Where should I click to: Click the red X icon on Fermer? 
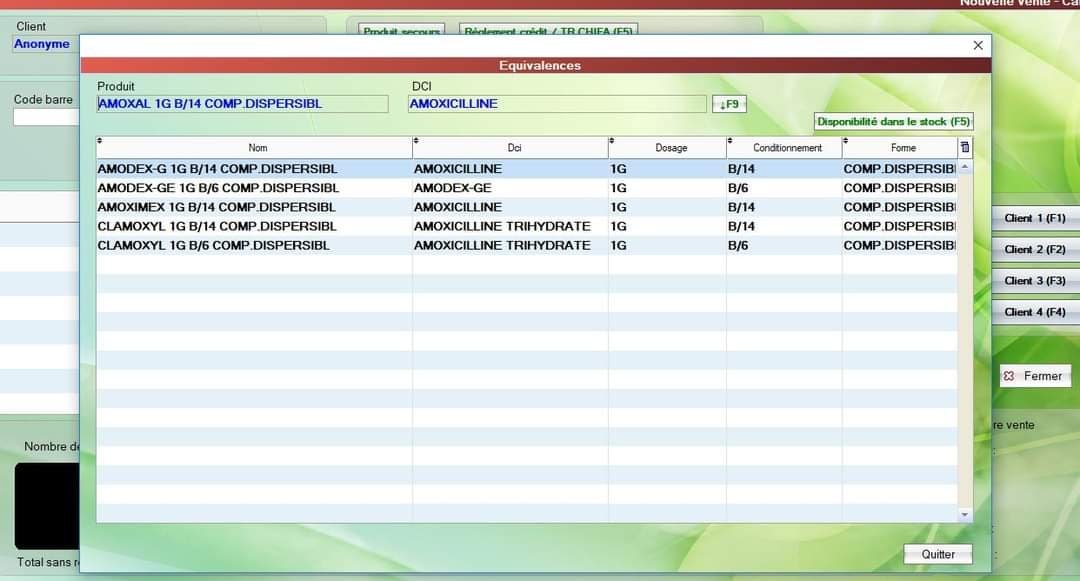1009,376
